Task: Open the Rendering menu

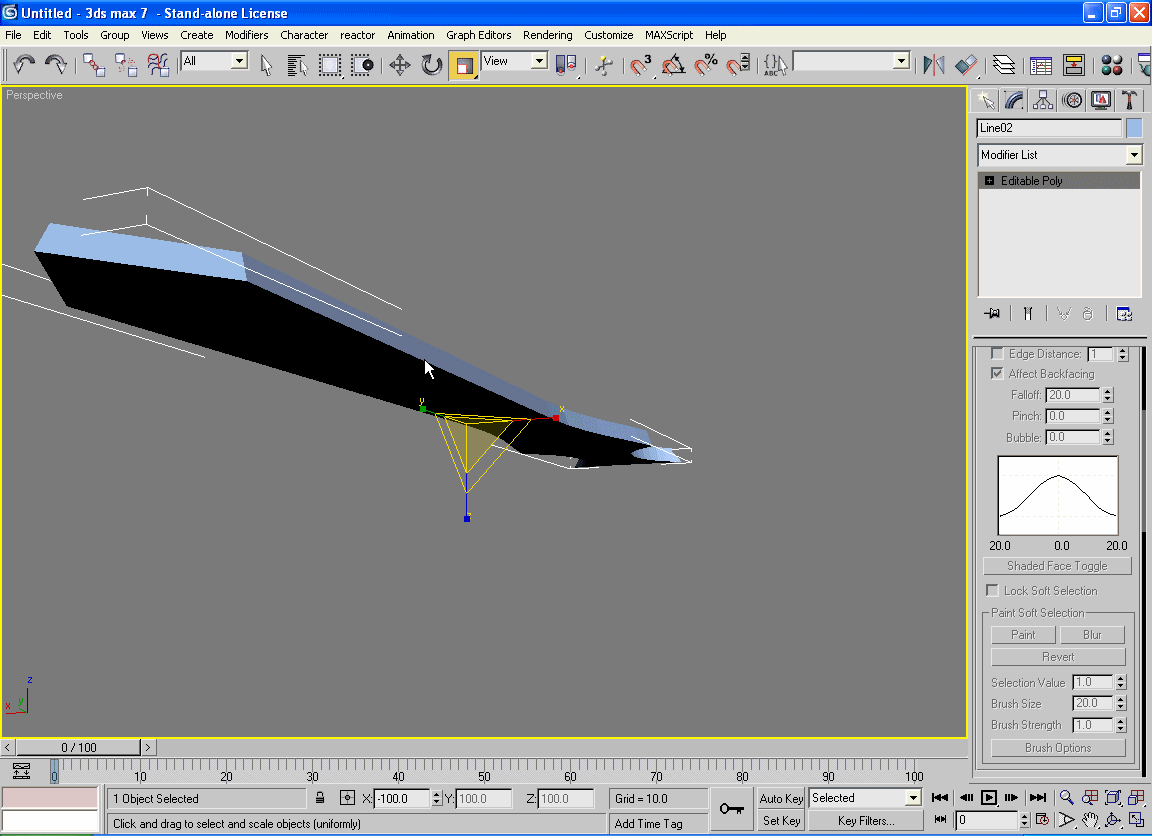Action: [547, 35]
